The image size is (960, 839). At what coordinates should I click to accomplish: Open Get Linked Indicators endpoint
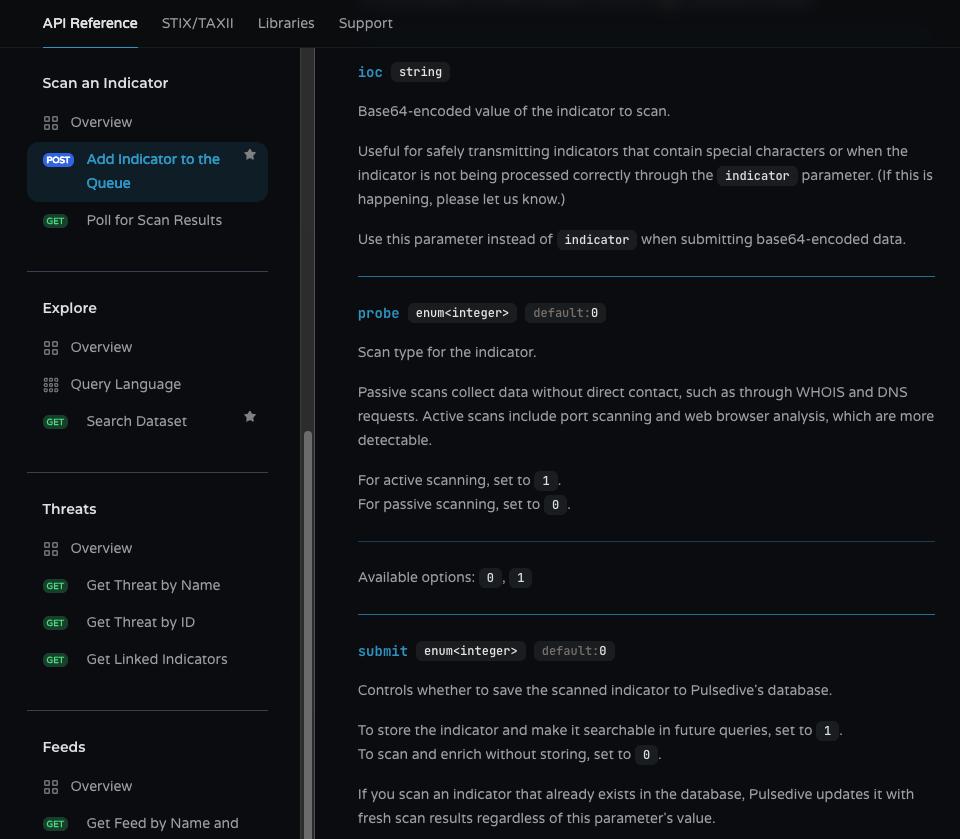pos(157,659)
